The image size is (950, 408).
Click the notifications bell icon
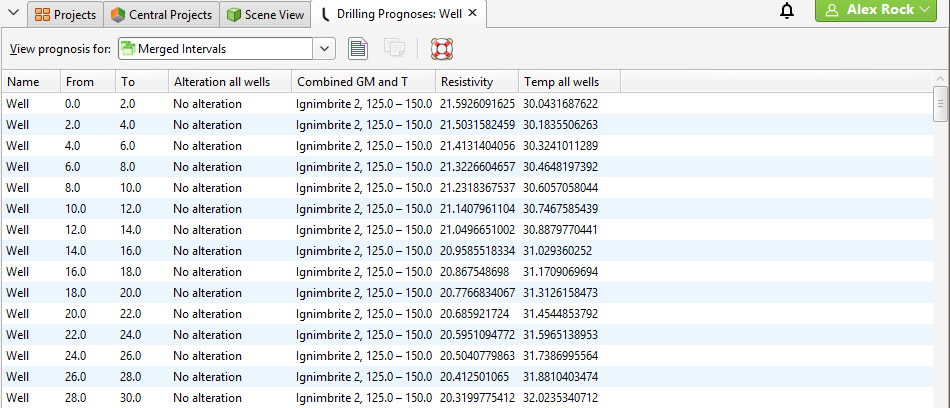[787, 12]
